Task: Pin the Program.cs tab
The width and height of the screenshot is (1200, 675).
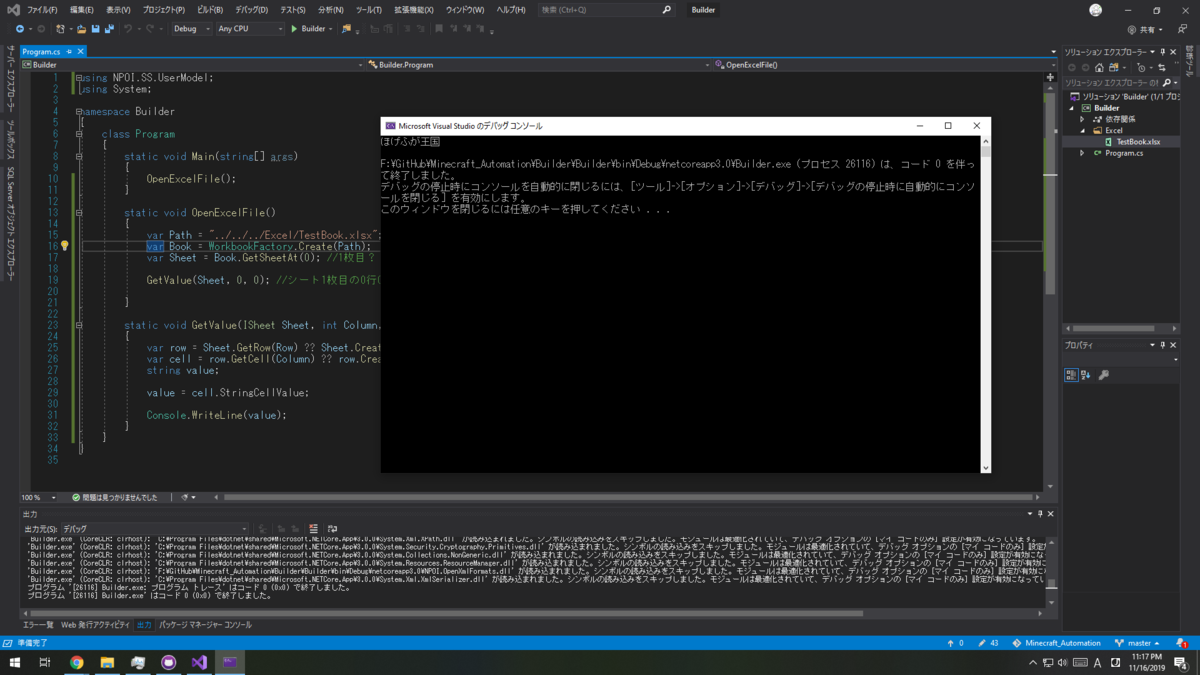Action: (x=69, y=51)
